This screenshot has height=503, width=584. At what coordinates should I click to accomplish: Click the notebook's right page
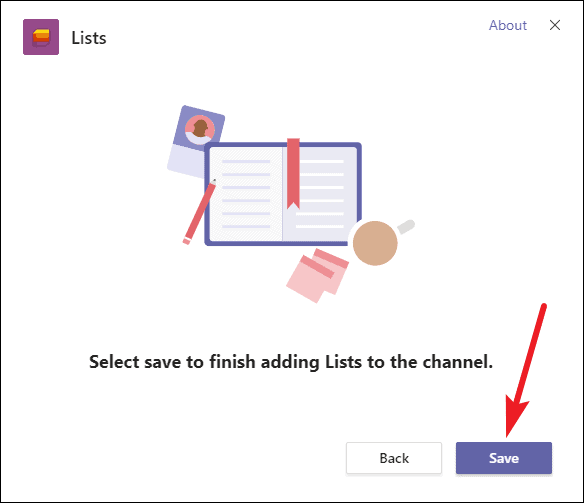pyautogui.click(x=320, y=194)
